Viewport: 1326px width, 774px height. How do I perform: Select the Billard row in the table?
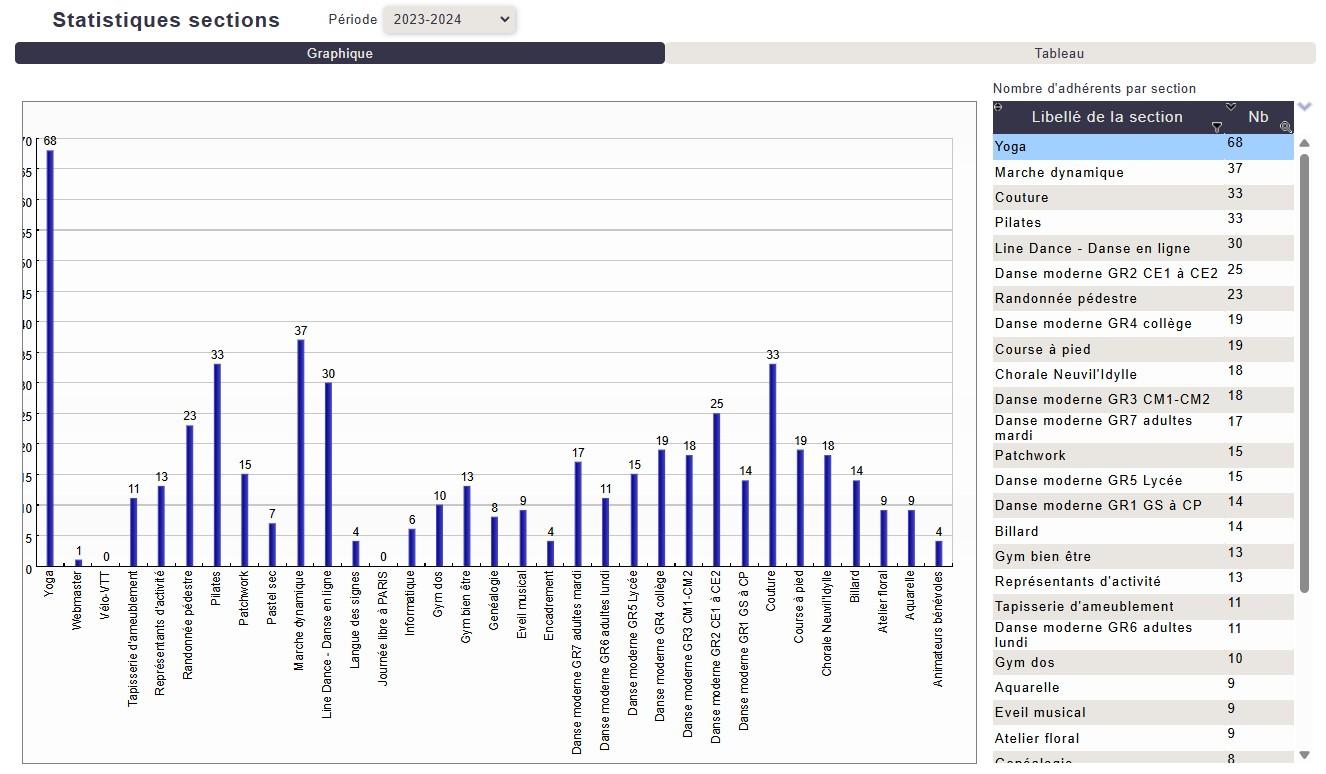click(1105, 531)
